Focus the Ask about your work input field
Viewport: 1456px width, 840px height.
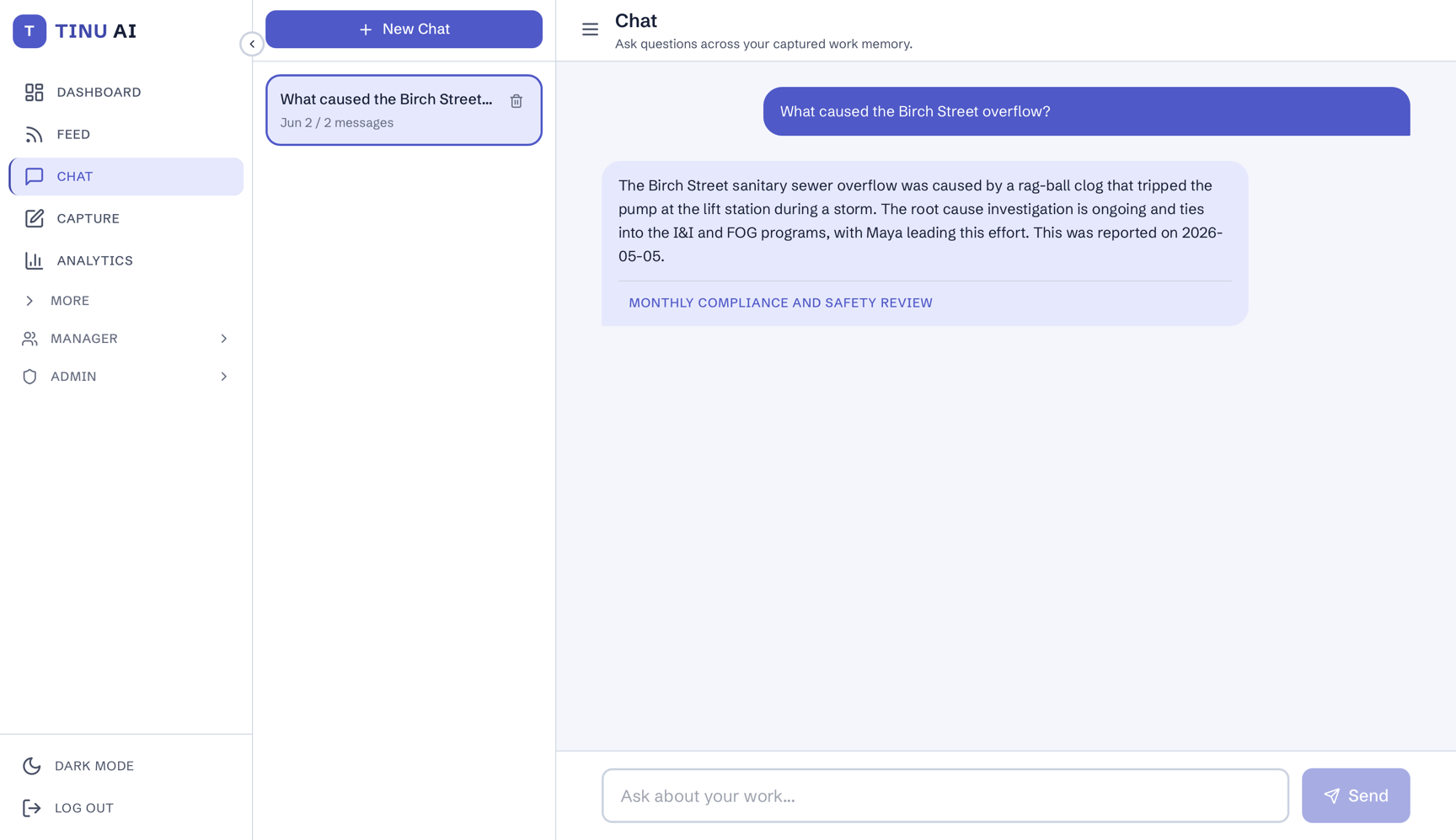coord(945,795)
